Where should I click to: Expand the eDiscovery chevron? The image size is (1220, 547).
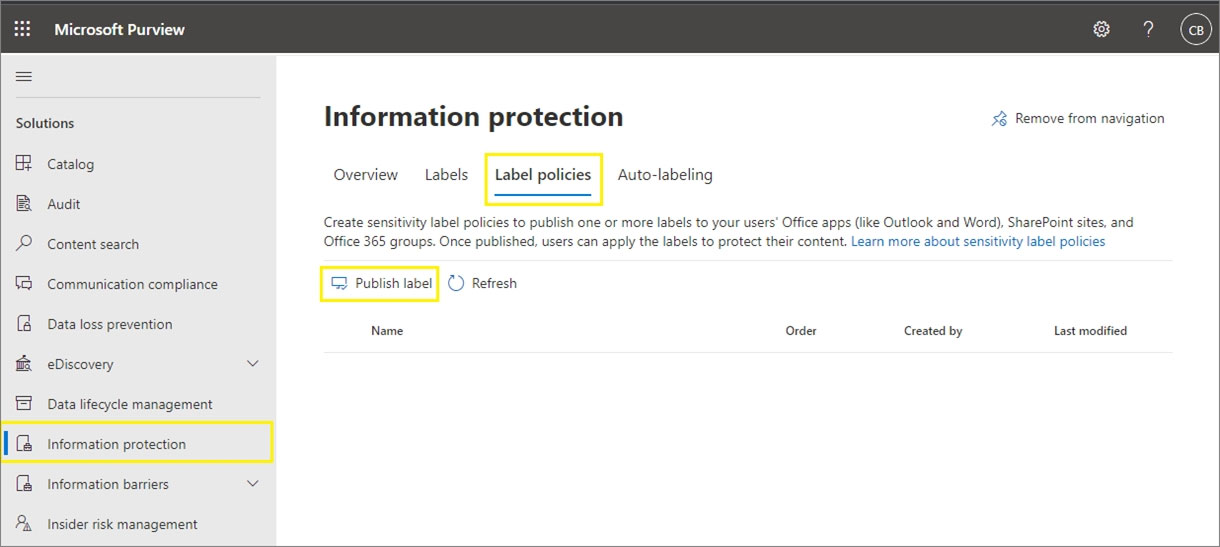click(x=253, y=364)
